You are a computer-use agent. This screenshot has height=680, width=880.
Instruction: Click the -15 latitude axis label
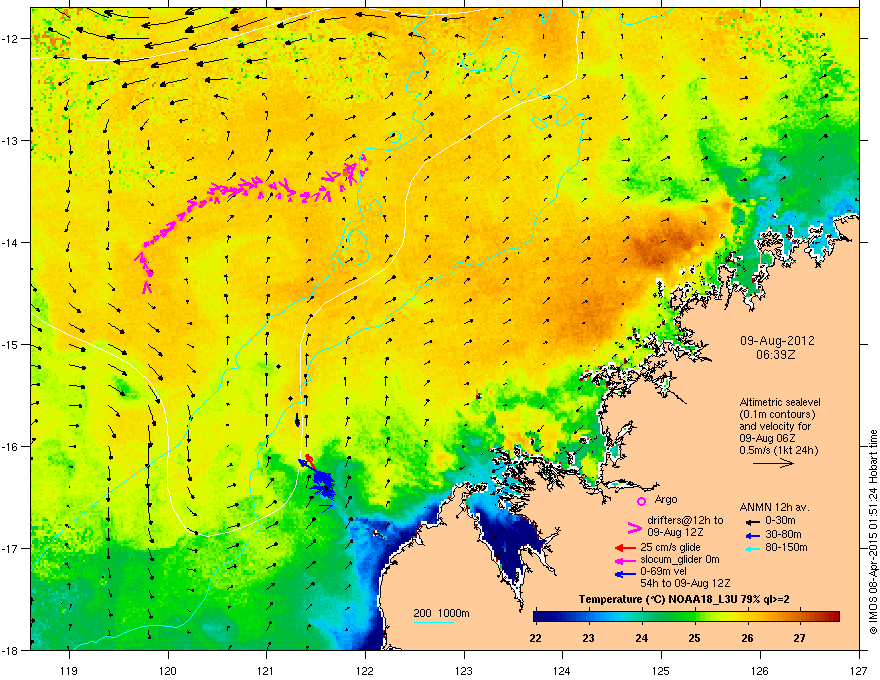tap(11, 344)
